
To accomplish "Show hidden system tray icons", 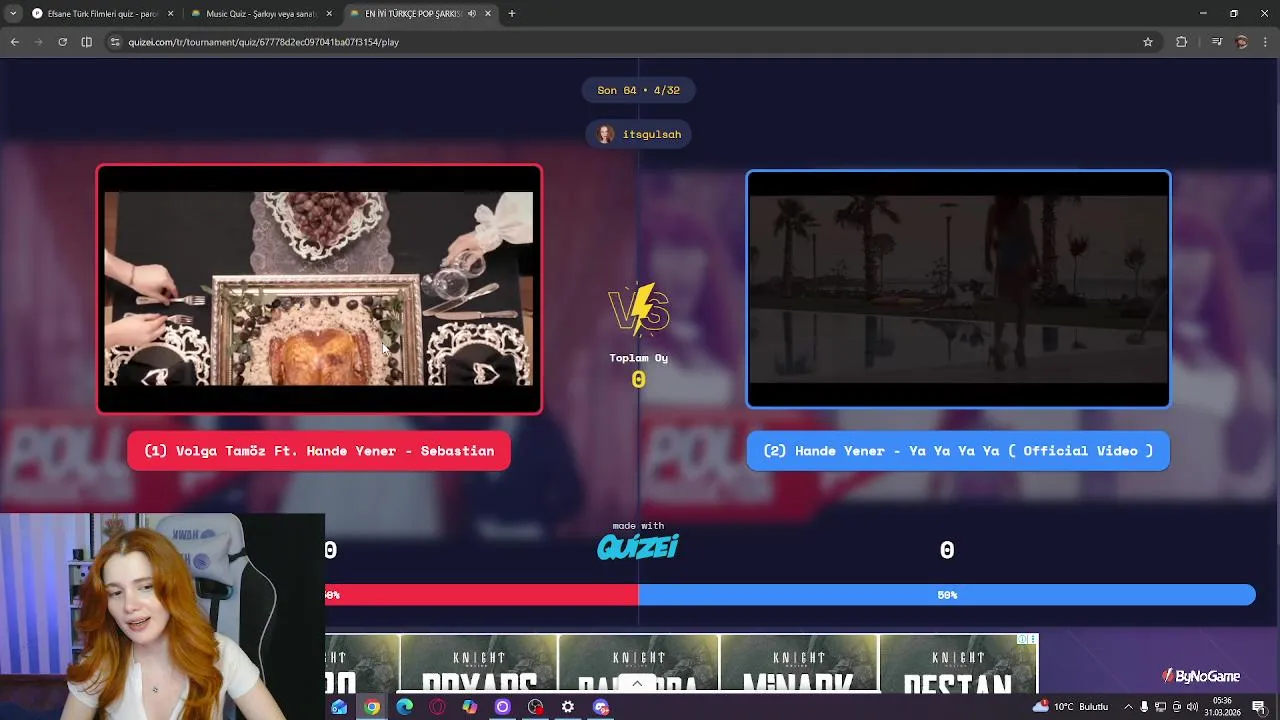I will (1128, 707).
